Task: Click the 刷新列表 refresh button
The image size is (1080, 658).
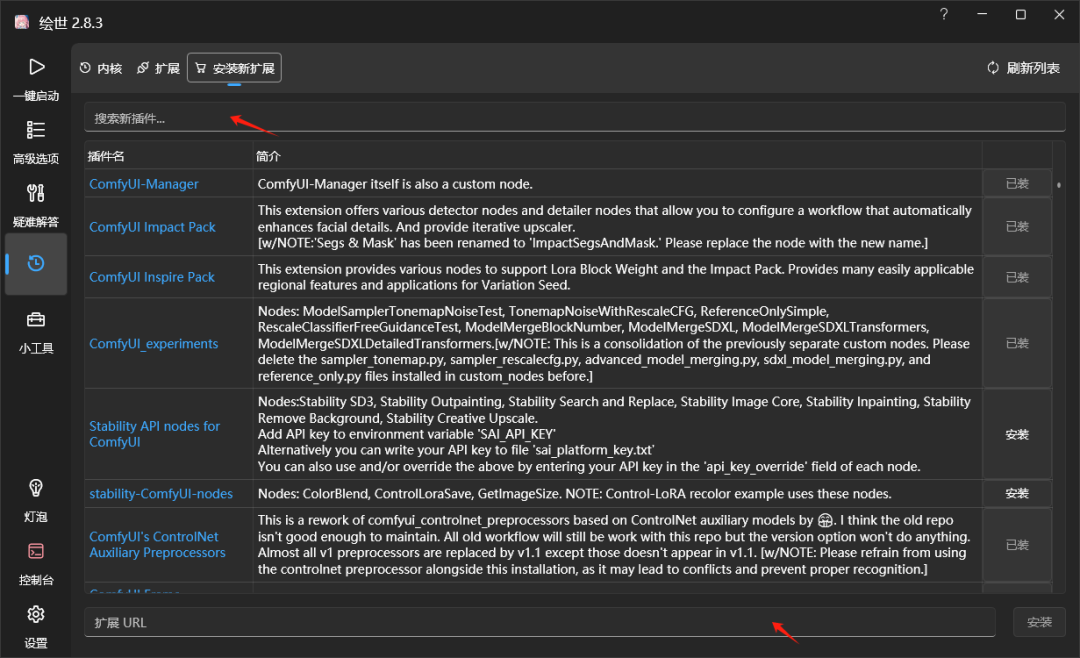Action: pyautogui.click(x=1024, y=68)
